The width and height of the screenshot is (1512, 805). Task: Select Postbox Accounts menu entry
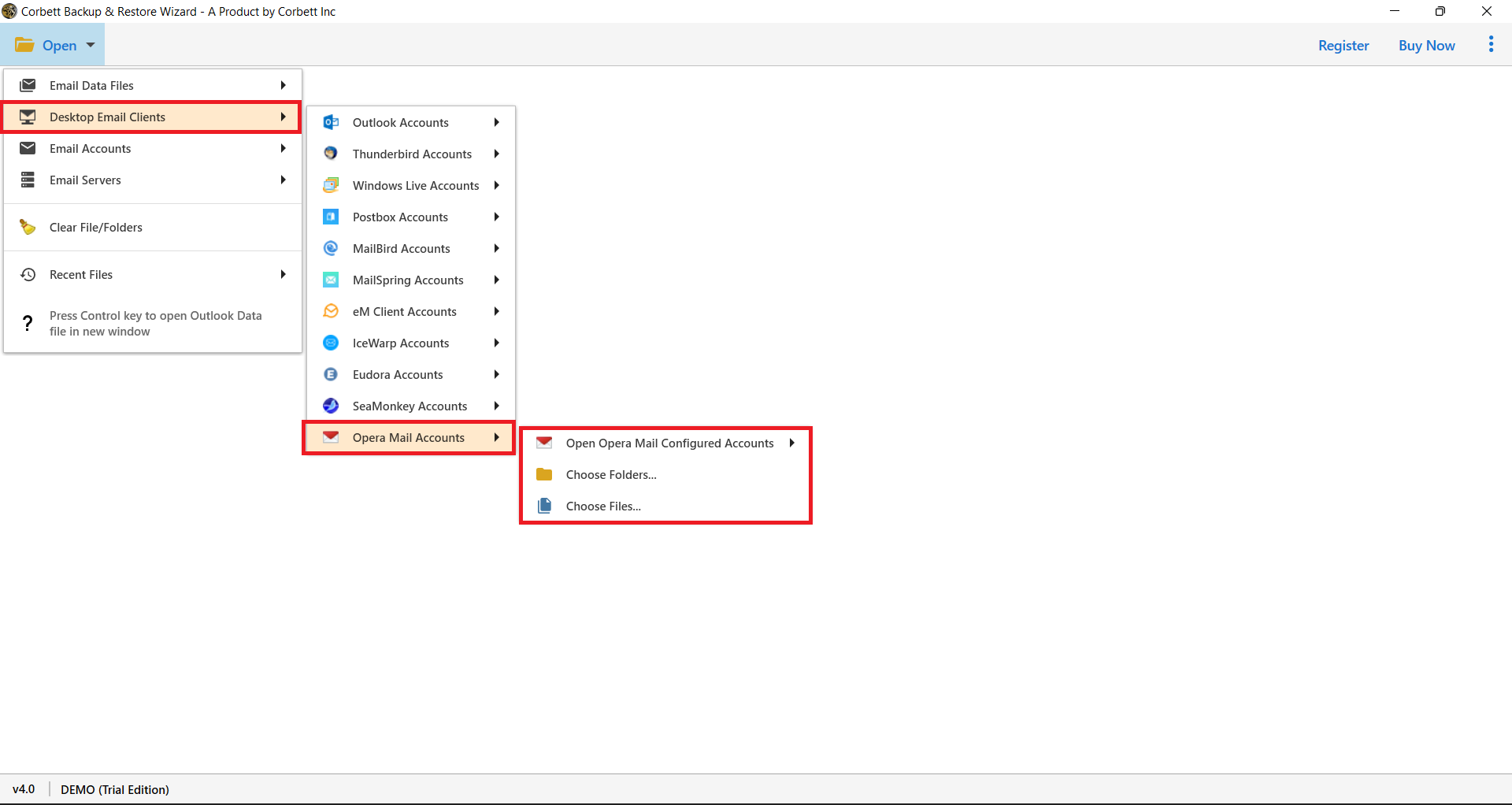(x=410, y=217)
